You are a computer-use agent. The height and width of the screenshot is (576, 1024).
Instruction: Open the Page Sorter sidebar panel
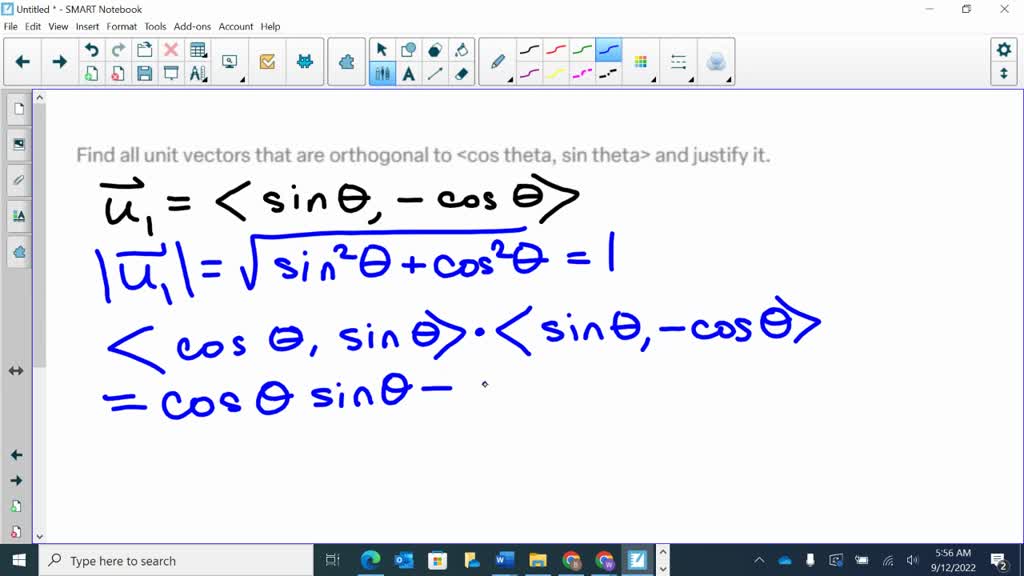tap(17, 110)
